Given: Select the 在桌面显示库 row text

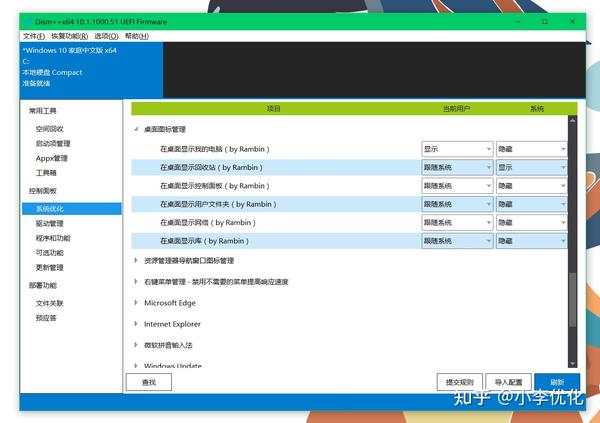Looking at the screenshot, I should click(204, 241).
